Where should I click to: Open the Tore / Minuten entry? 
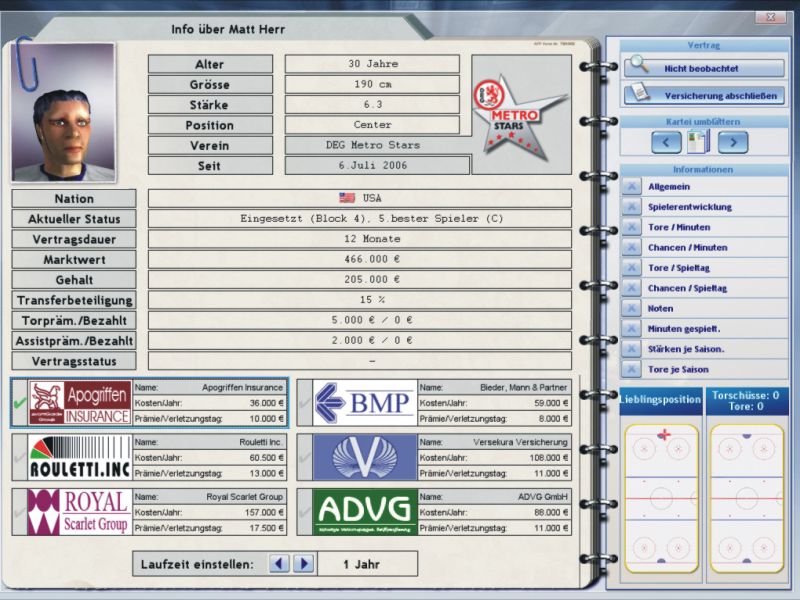679,227
